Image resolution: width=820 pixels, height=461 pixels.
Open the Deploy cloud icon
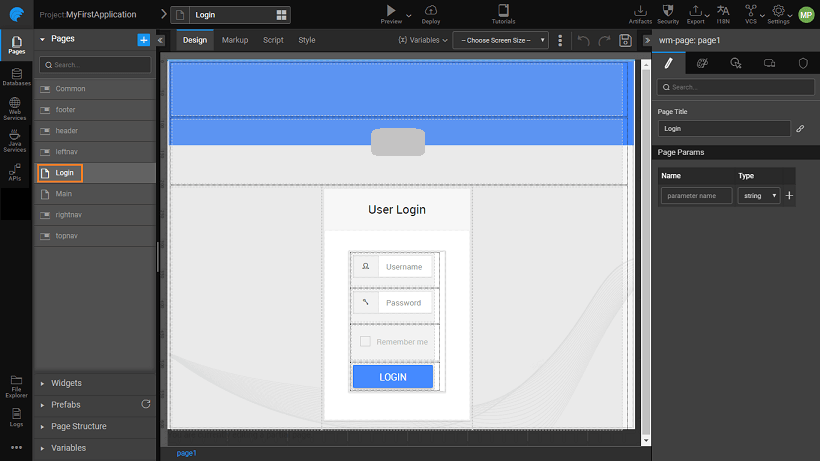(430, 10)
